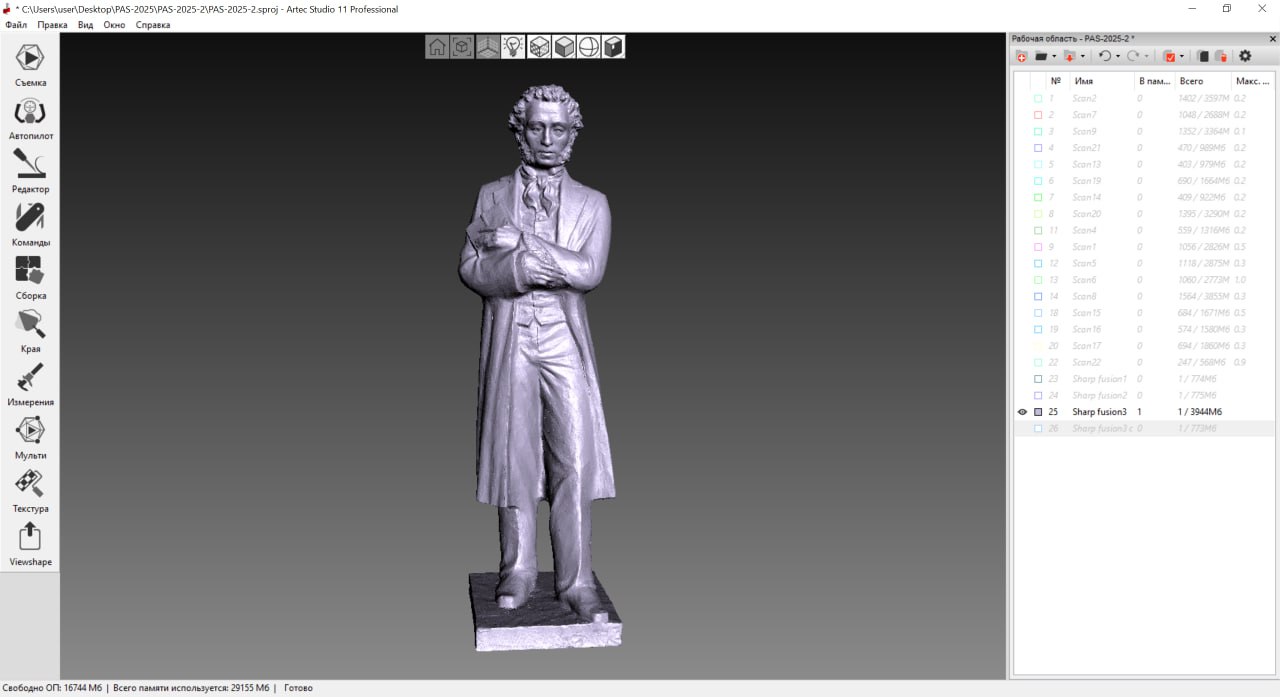Toggle lighting with the light bulb icon
The width and height of the screenshot is (1280, 697).
(x=513, y=47)
